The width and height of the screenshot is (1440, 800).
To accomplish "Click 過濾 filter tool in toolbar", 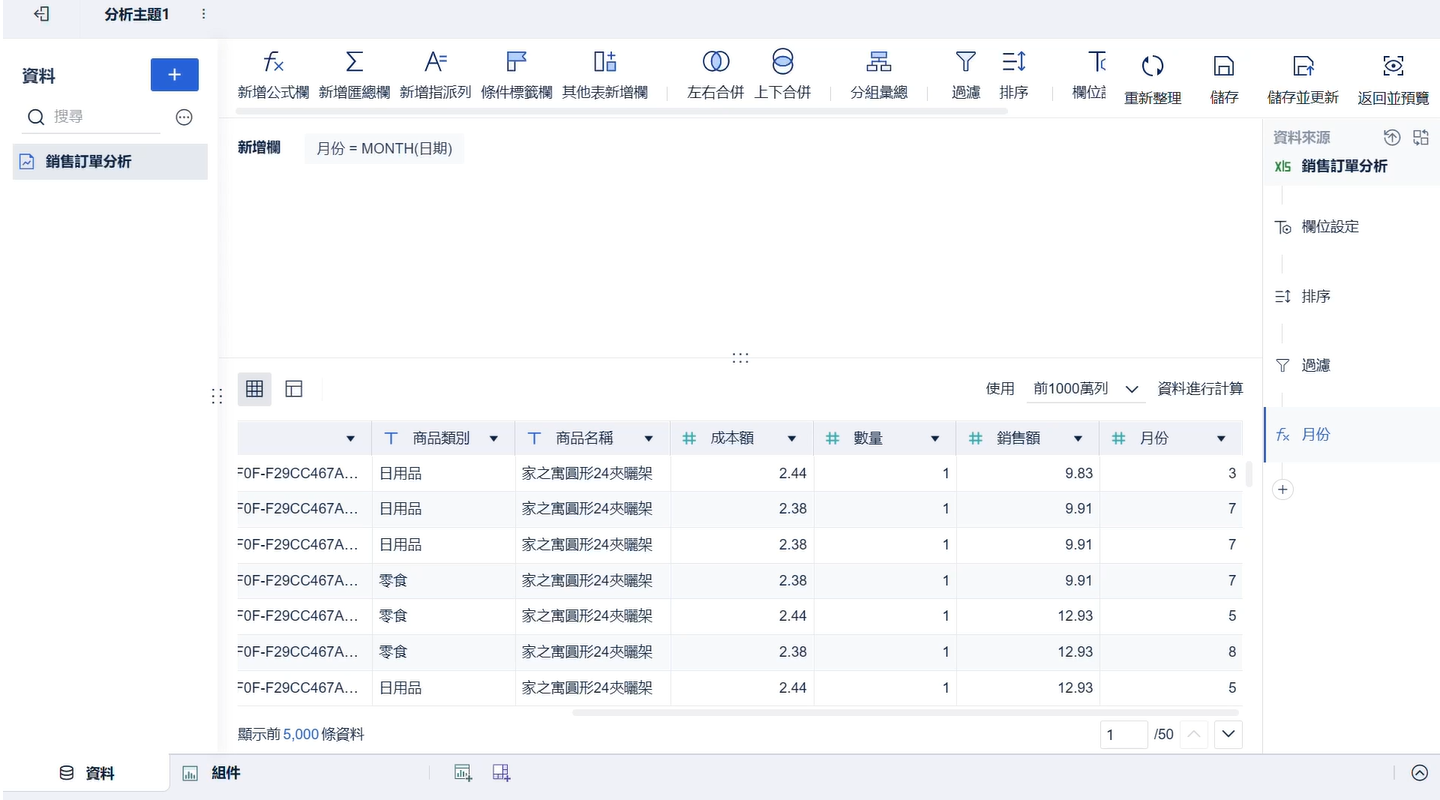I will (965, 76).
